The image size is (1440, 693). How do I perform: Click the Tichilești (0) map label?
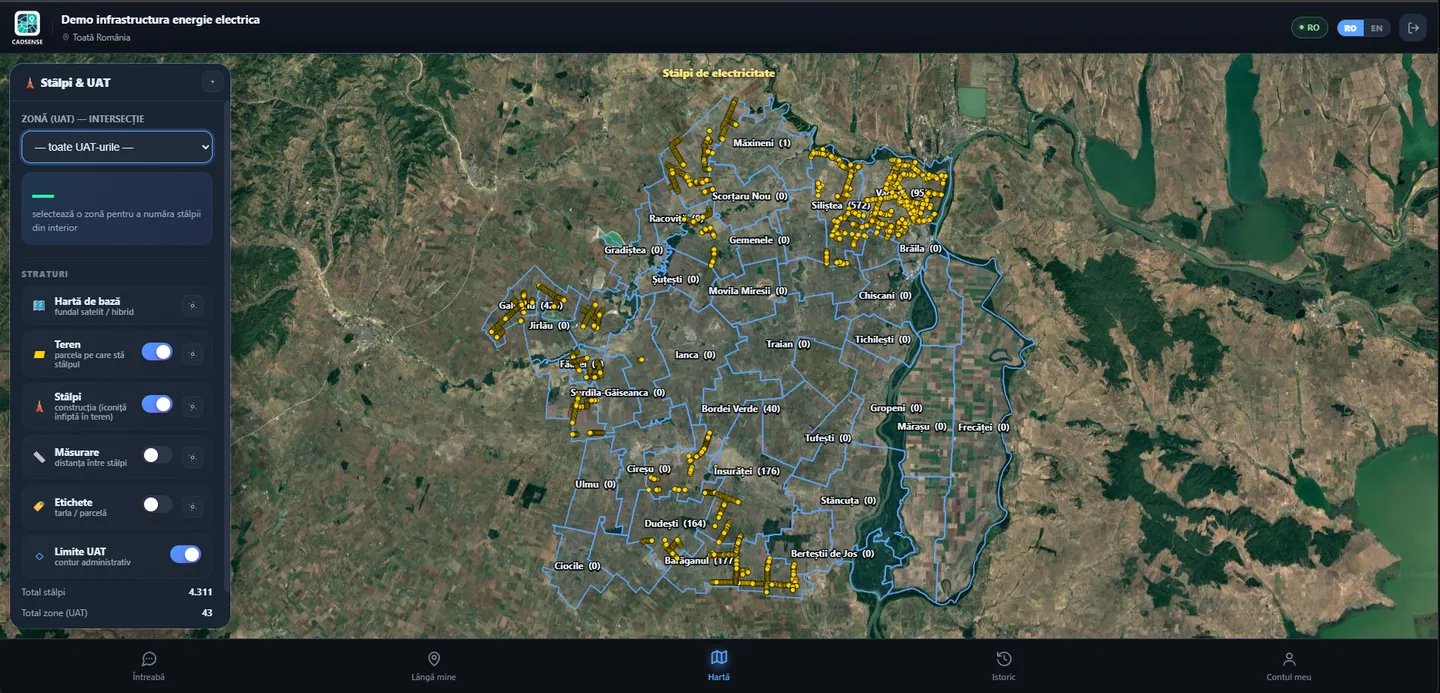coord(883,340)
